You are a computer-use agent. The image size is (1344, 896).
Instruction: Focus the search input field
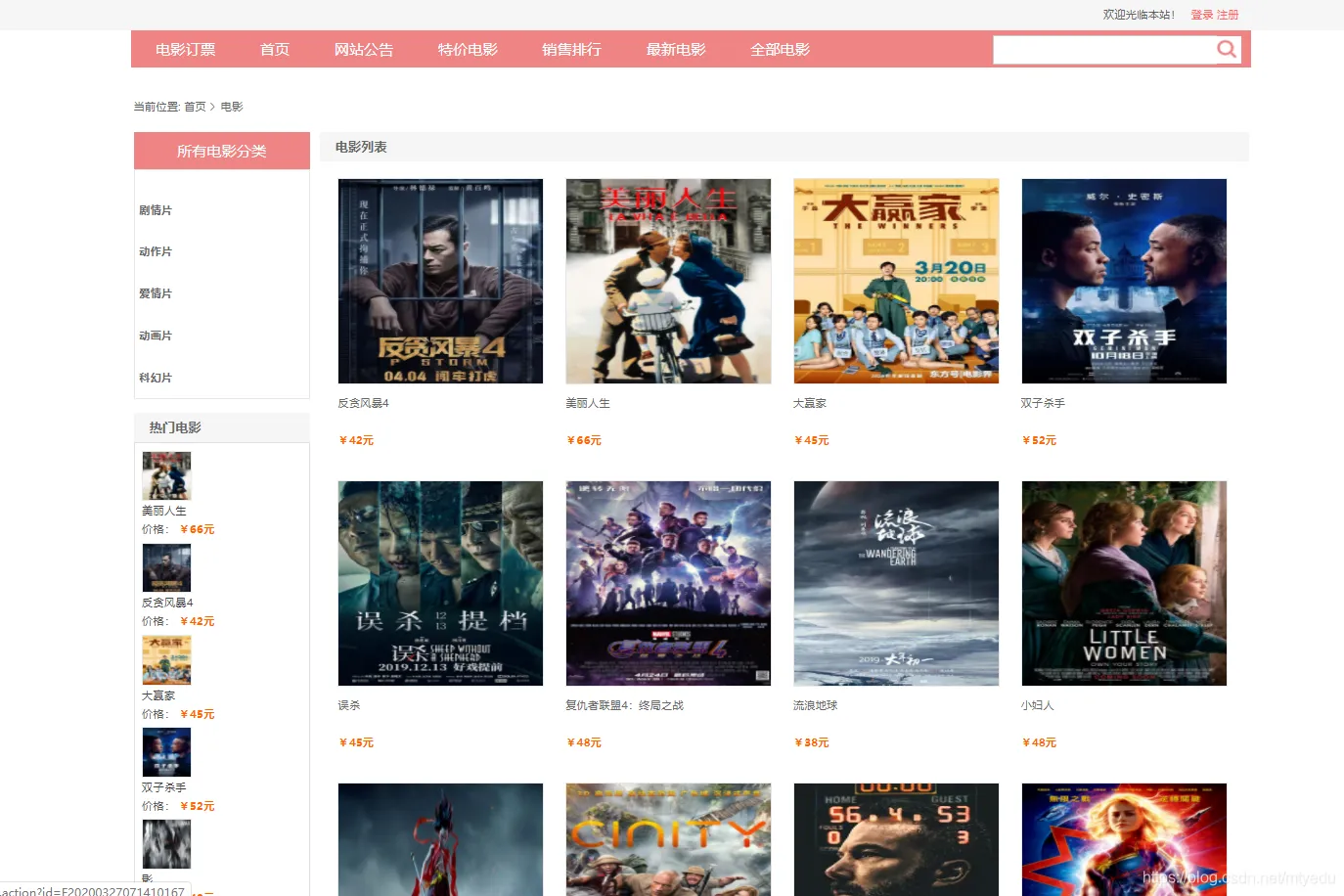click(x=1104, y=50)
